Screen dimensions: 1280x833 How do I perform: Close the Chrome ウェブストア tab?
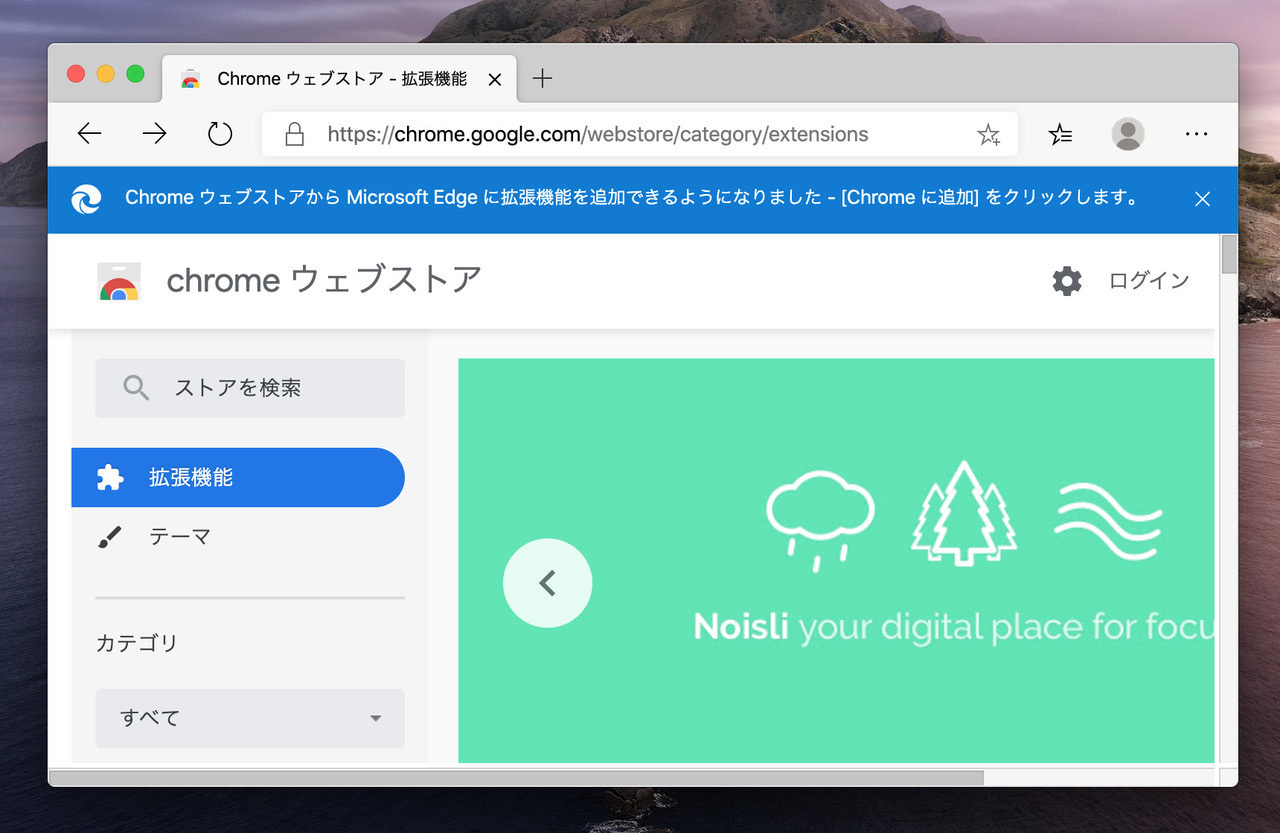pos(494,79)
